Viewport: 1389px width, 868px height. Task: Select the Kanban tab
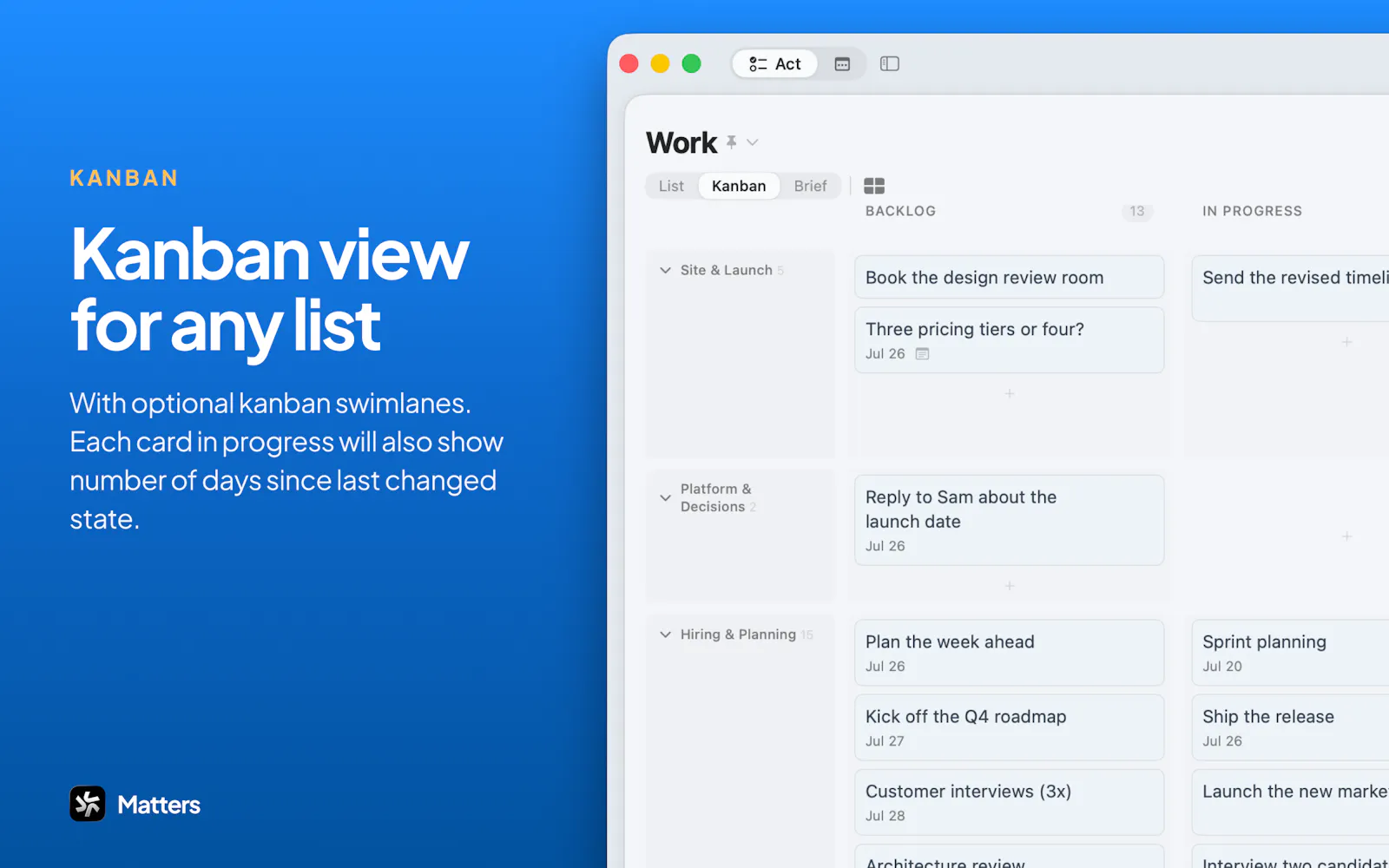tap(739, 186)
